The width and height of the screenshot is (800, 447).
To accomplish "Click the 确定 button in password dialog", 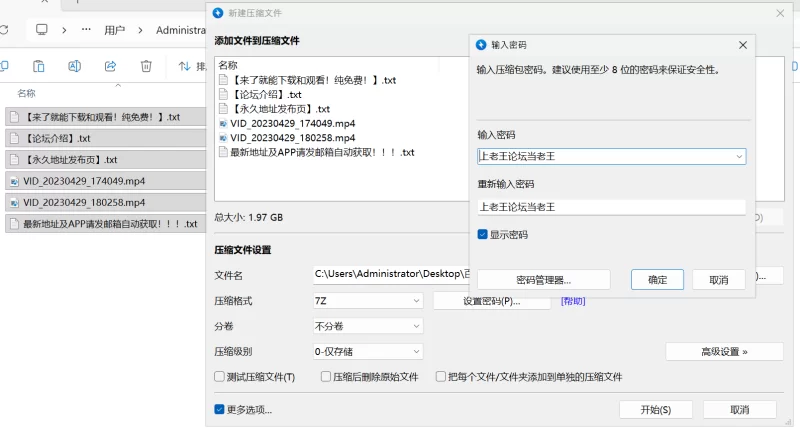I will (657, 280).
